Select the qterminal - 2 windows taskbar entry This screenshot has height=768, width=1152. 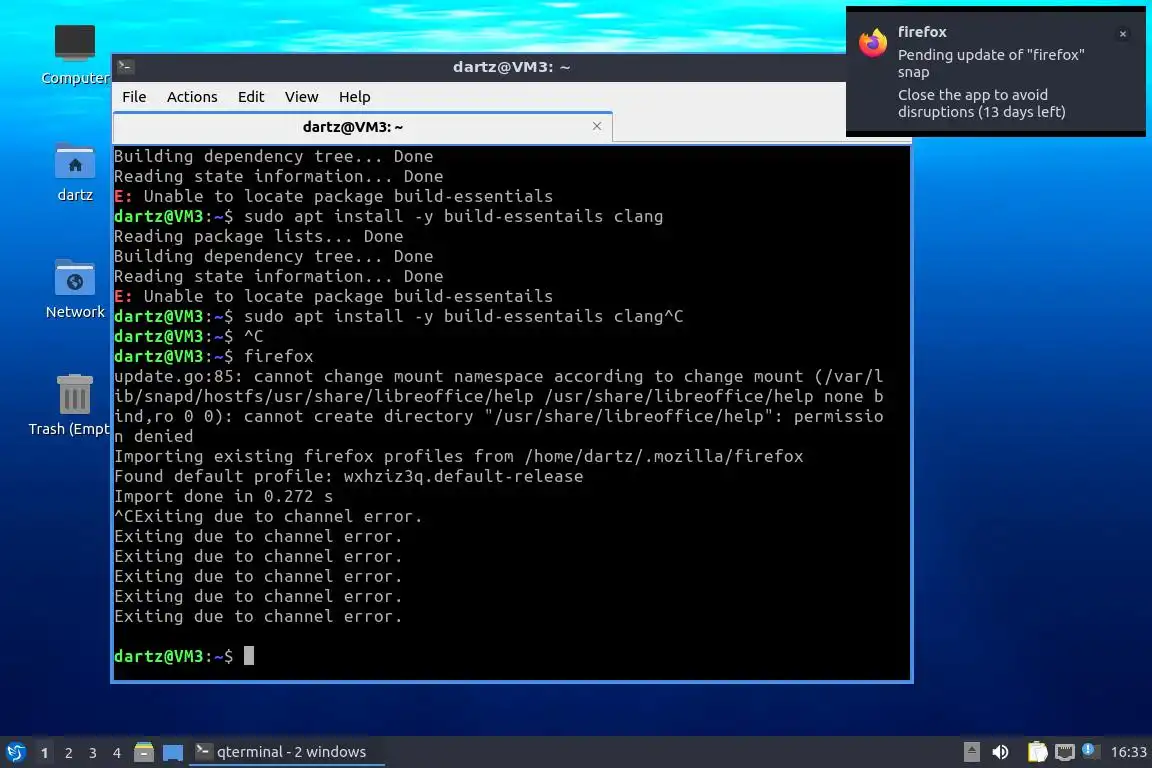[287, 752]
